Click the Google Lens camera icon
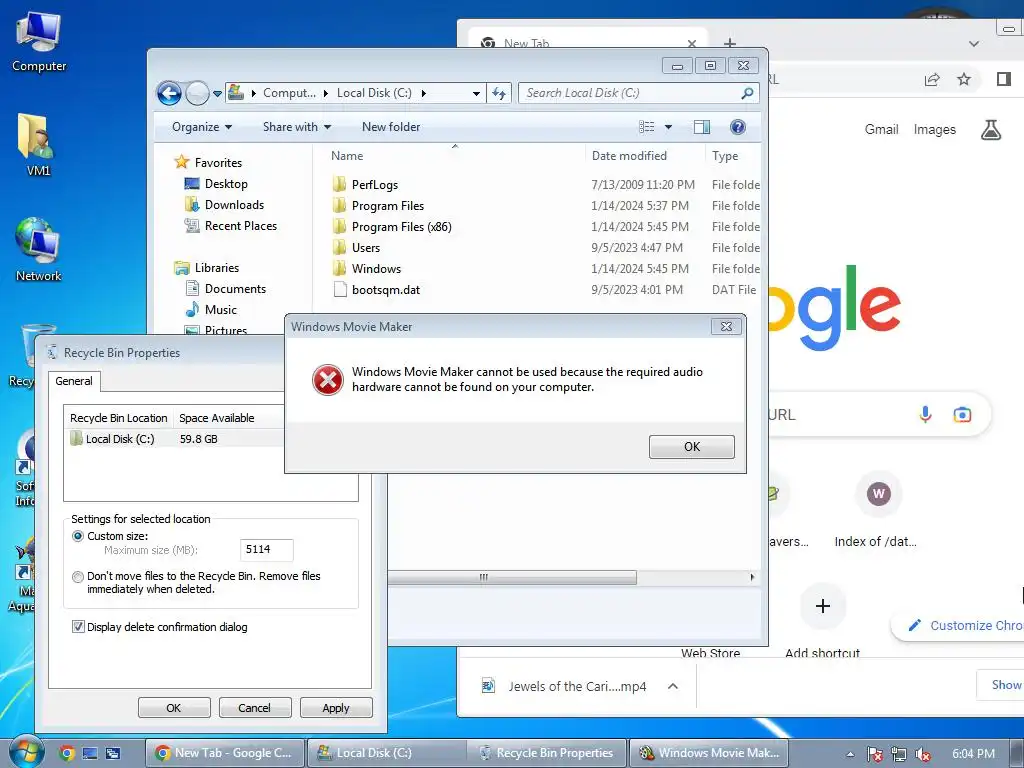This screenshot has width=1024, height=768. [962, 414]
